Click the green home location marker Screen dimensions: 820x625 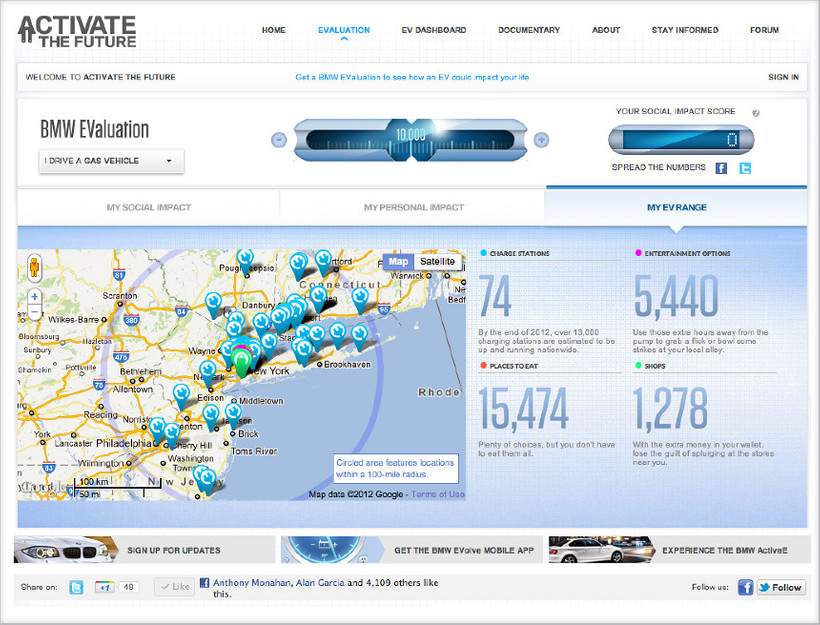click(241, 363)
